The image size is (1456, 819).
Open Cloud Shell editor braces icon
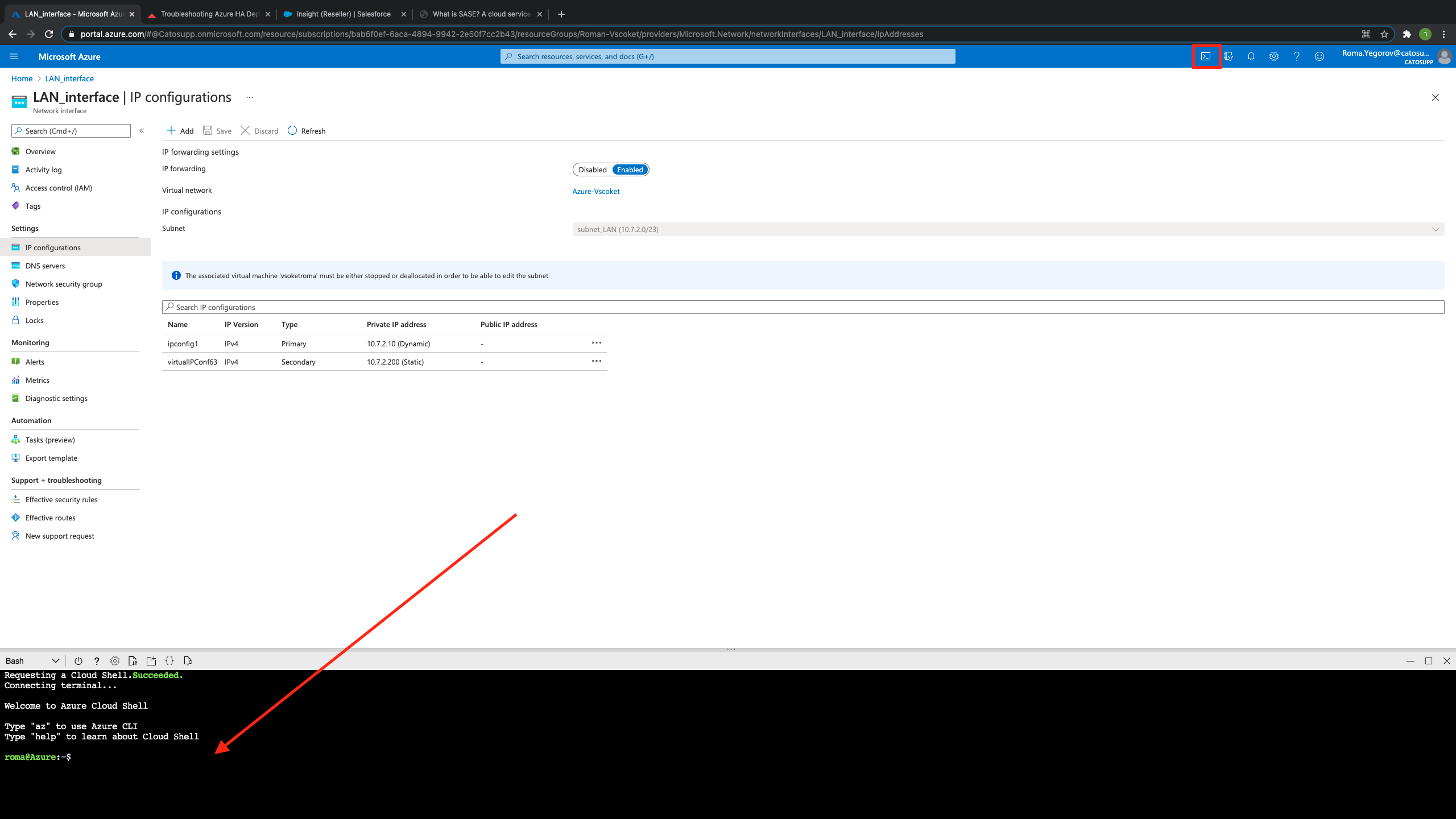[169, 661]
